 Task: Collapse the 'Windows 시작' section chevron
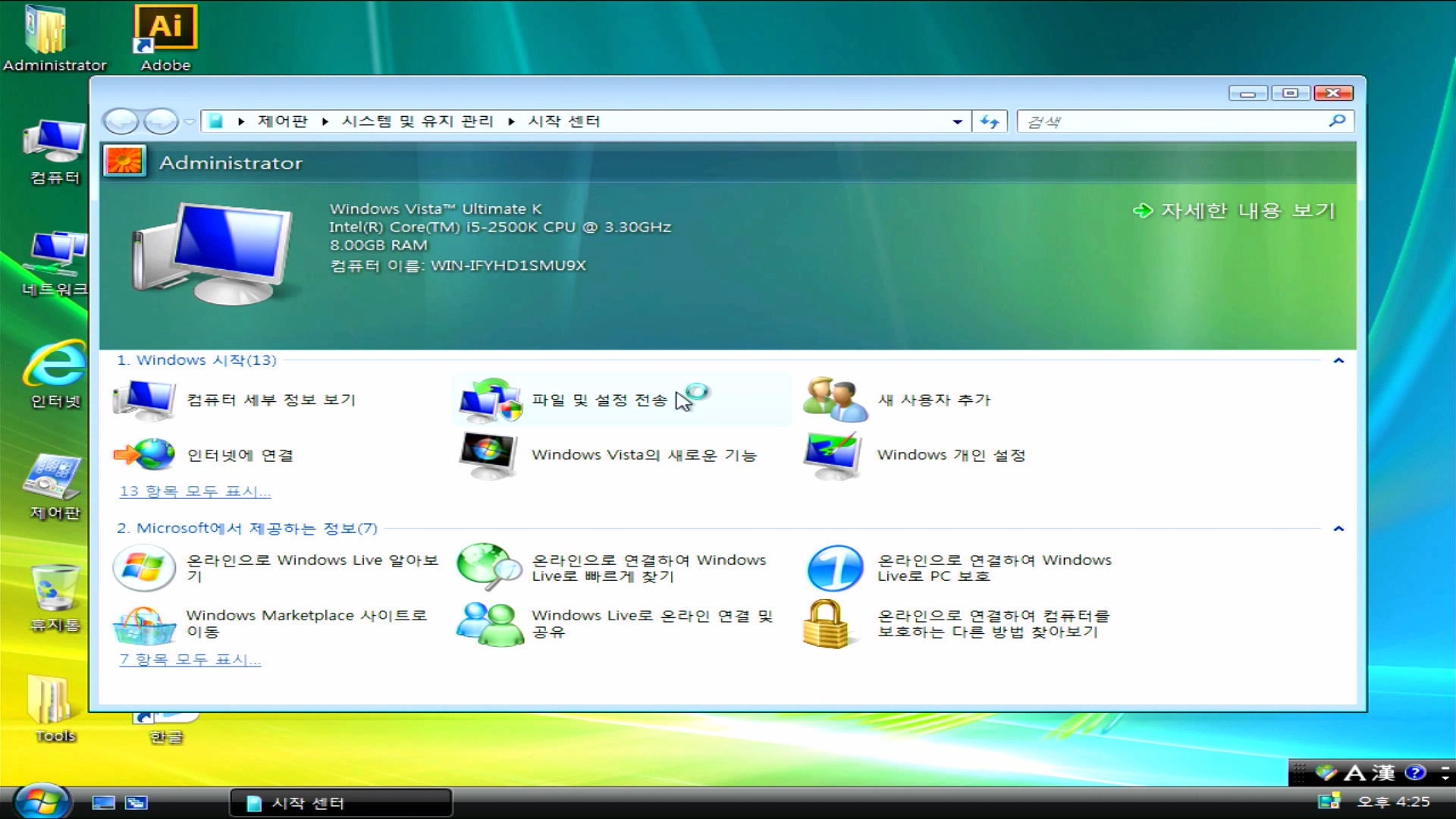coord(1338,361)
